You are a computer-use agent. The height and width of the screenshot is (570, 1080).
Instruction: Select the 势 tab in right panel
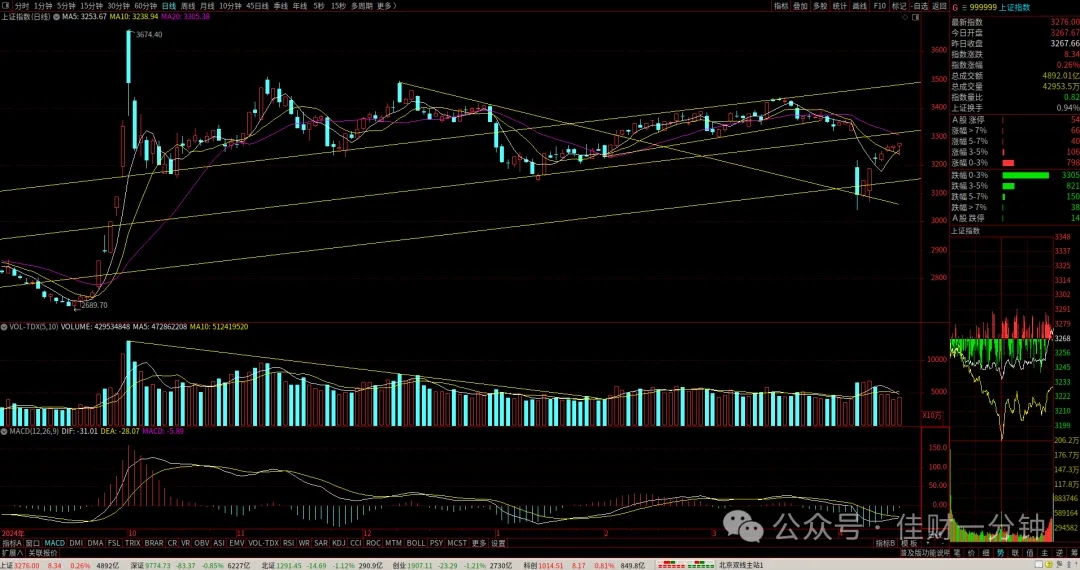pyautogui.click(x=1000, y=553)
